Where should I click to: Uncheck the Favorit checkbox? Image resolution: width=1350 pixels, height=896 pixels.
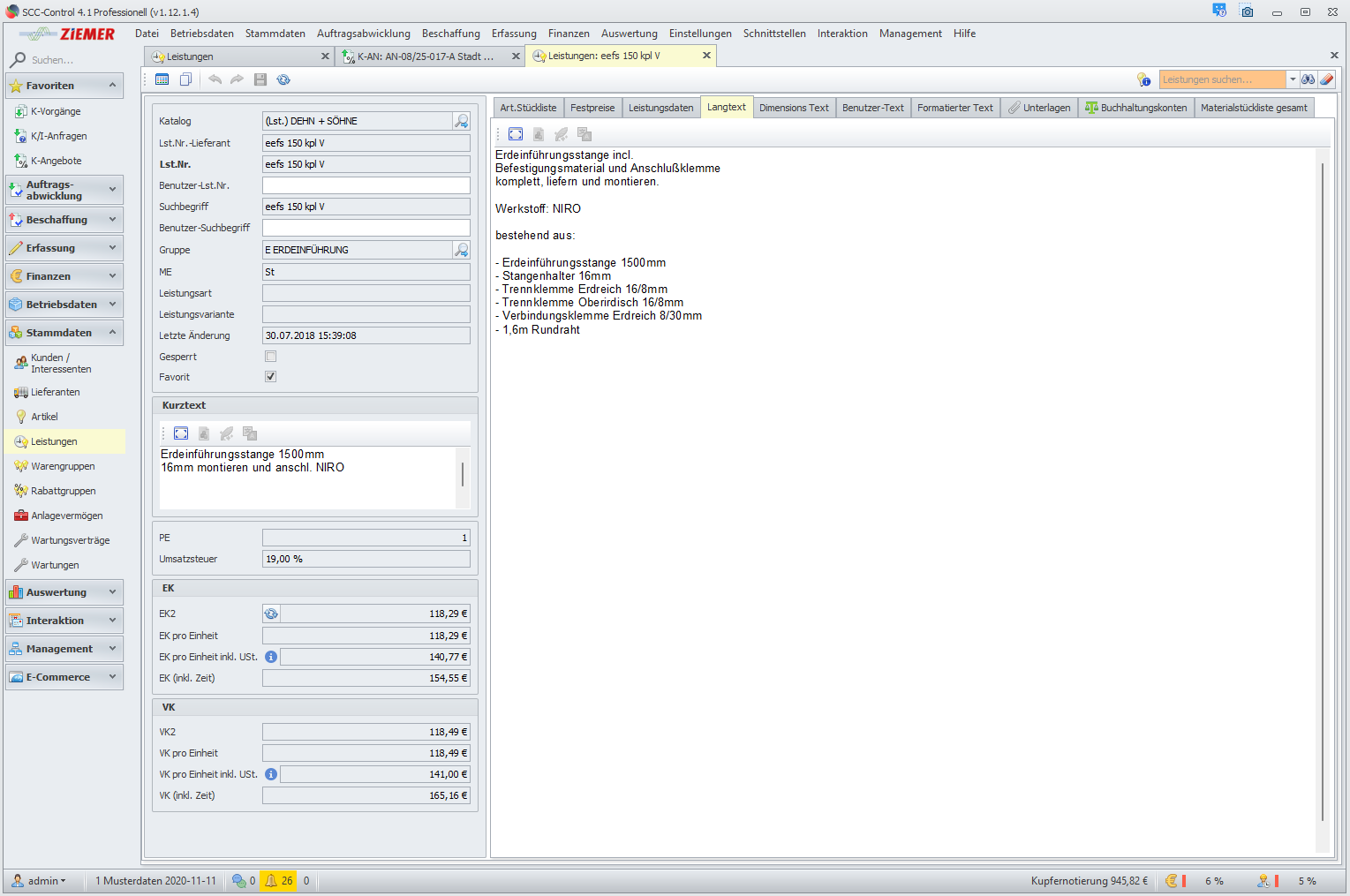[x=271, y=377]
